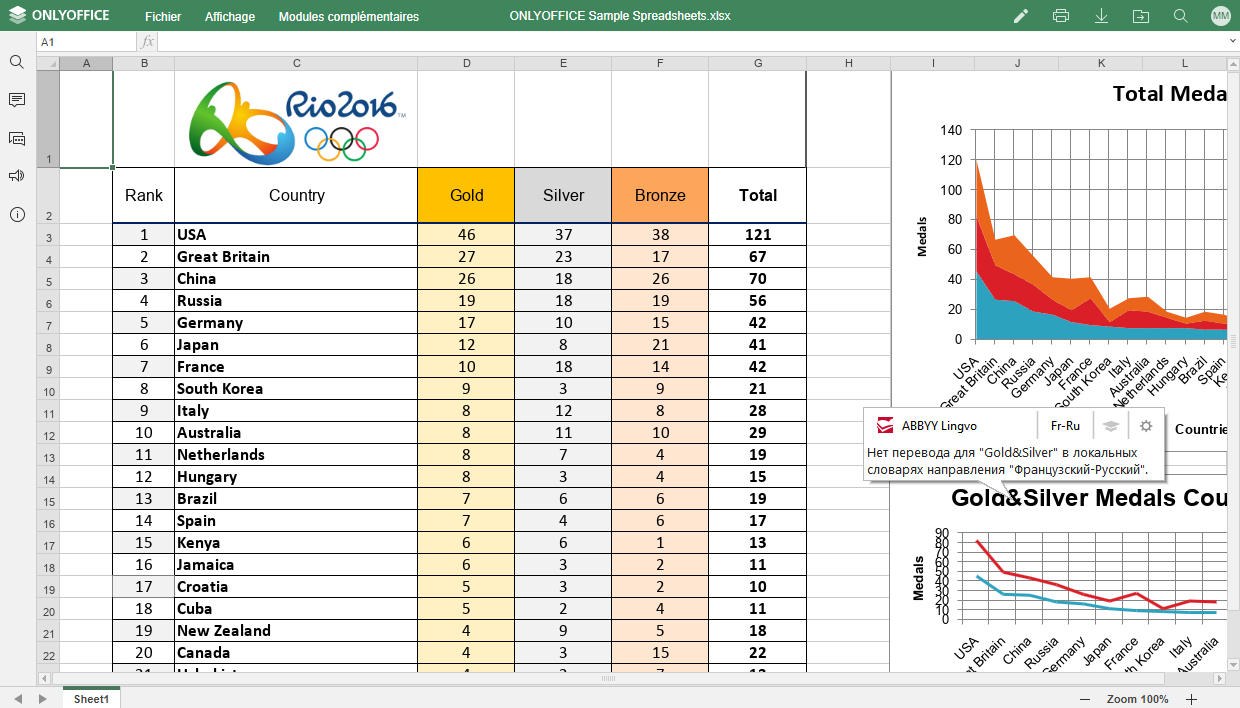Print the spreadsheet using the printer icon
The image size is (1240, 708).
click(1061, 16)
